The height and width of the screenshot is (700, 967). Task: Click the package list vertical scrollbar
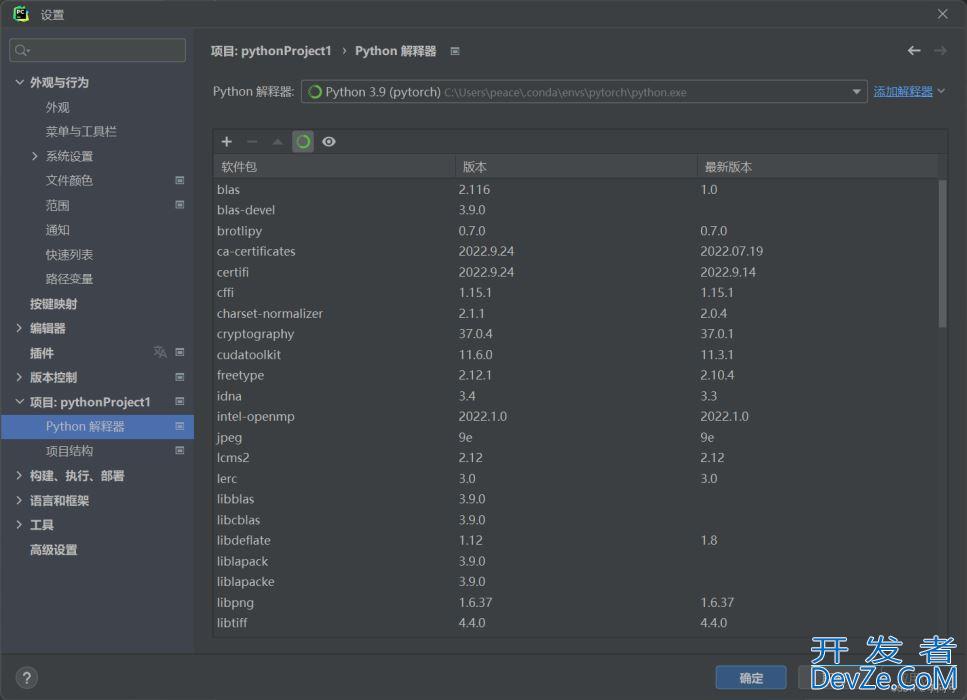942,253
